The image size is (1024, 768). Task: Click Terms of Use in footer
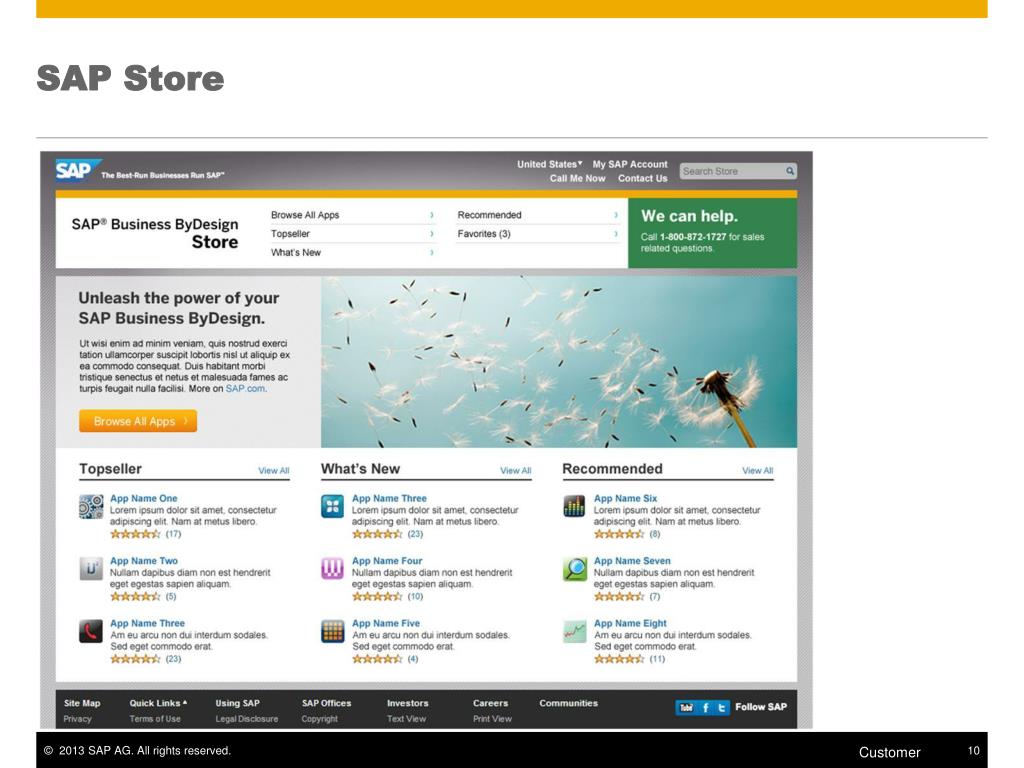tap(155, 719)
